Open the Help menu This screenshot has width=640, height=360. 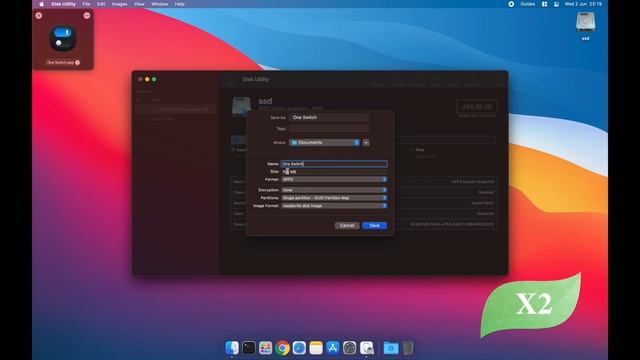(x=180, y=4)
